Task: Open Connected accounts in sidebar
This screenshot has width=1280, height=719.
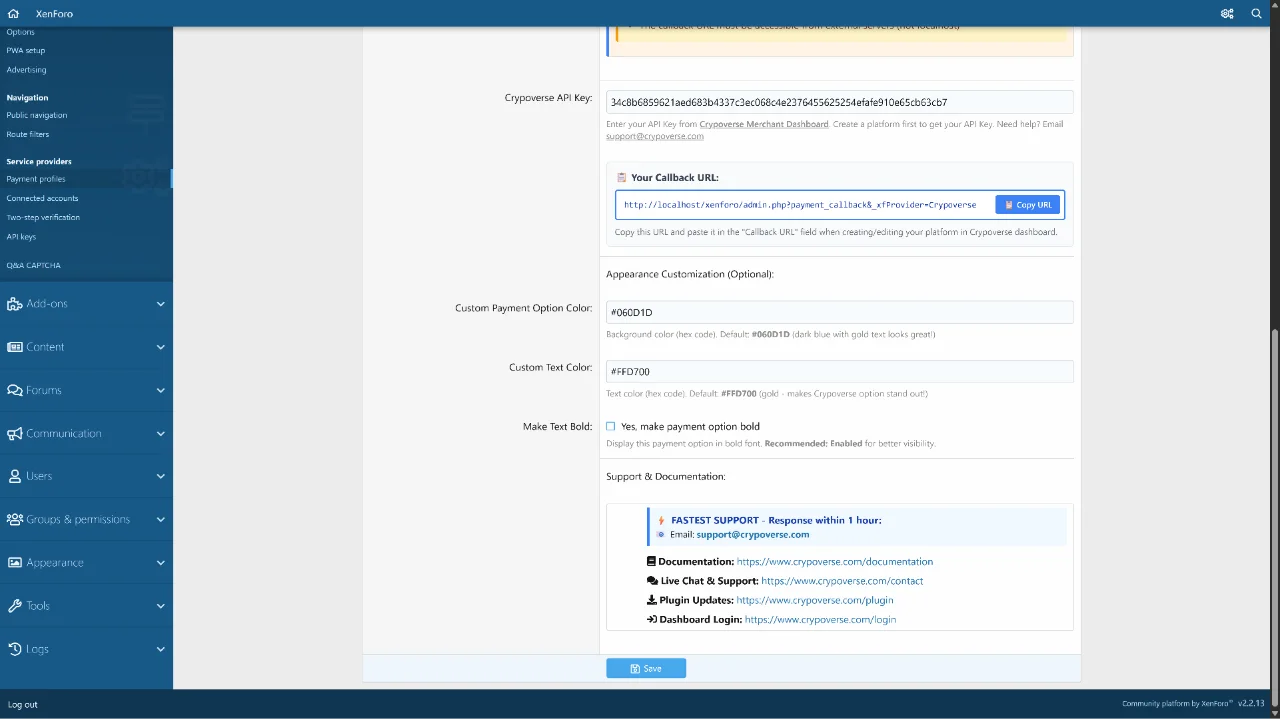Action: (42, 198)
